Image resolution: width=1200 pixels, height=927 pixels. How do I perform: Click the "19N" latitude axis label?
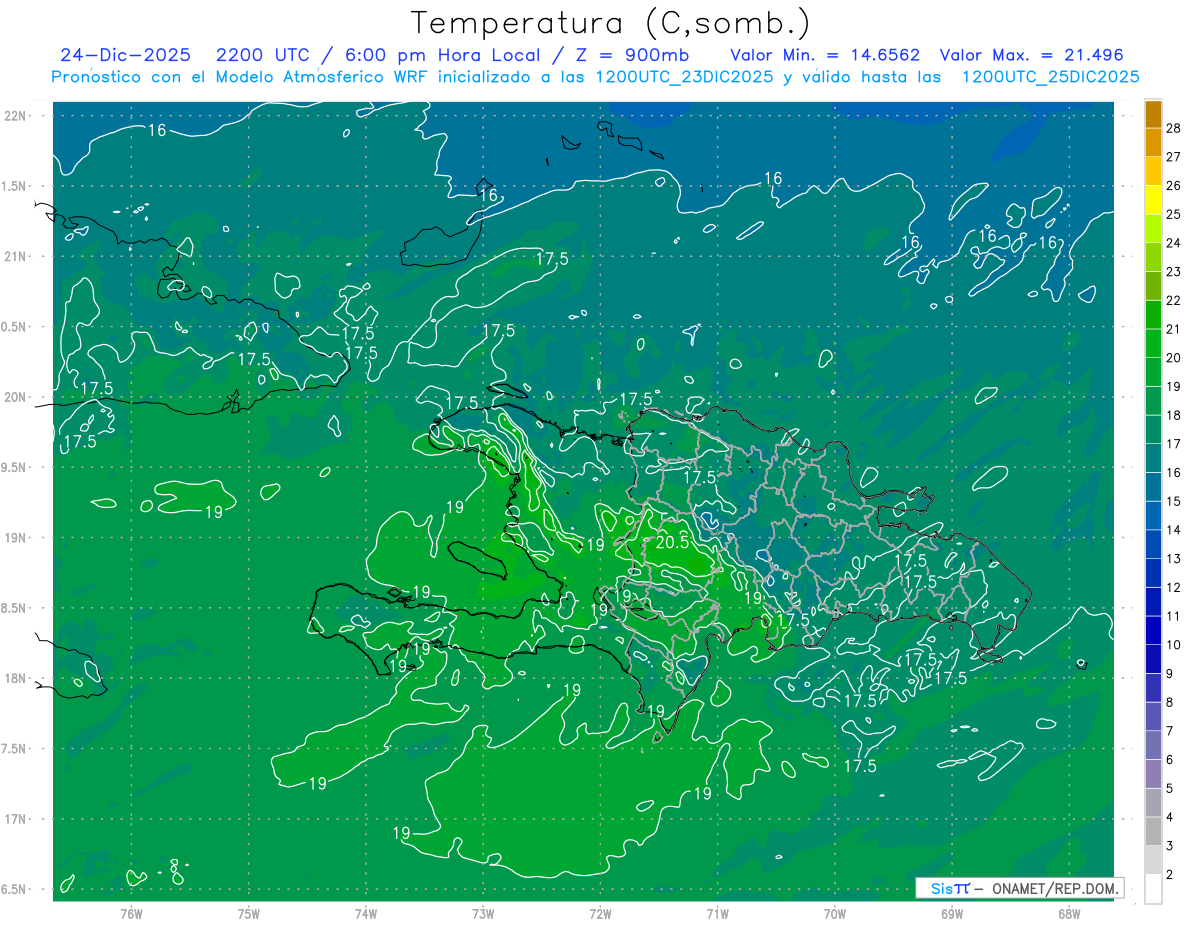point(16,538)
